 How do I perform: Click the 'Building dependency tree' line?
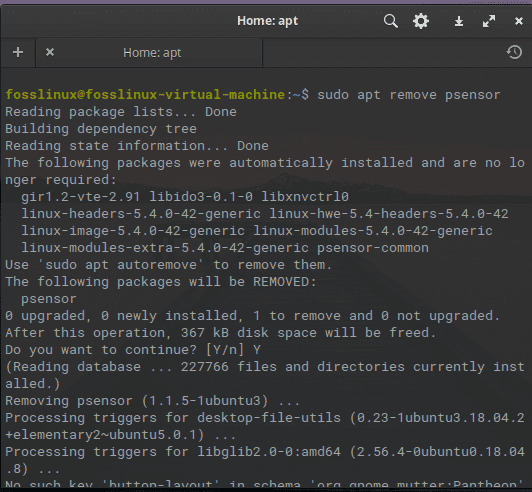click(101, 129)
